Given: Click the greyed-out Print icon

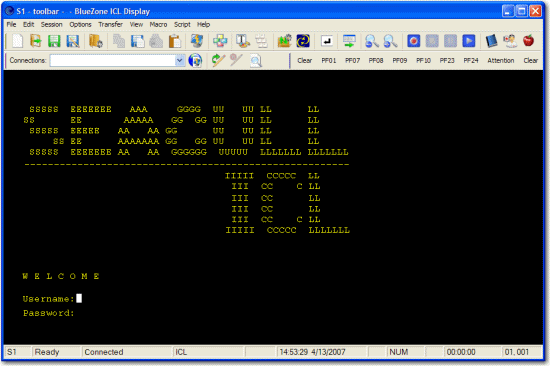Looking at the screenshot, I should 156,41.
